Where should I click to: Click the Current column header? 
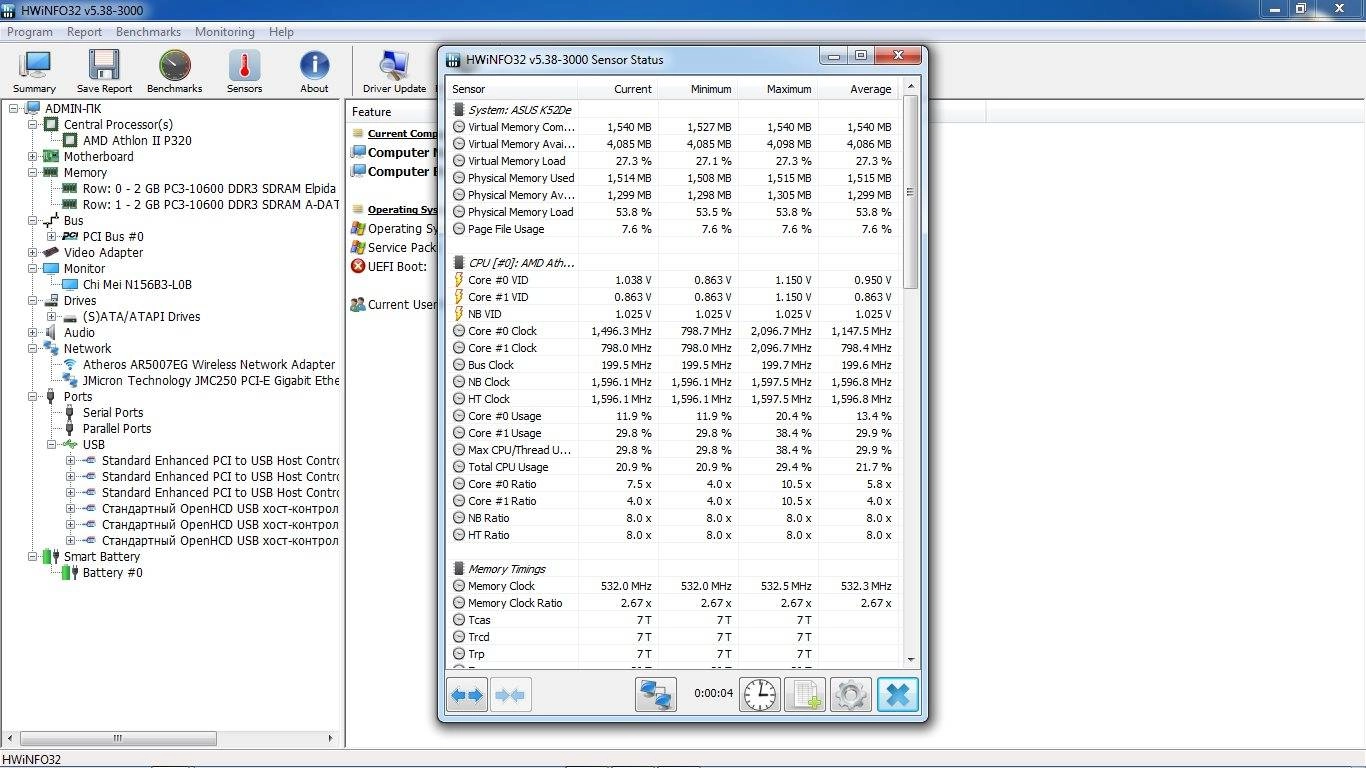[x=618, y=89]
